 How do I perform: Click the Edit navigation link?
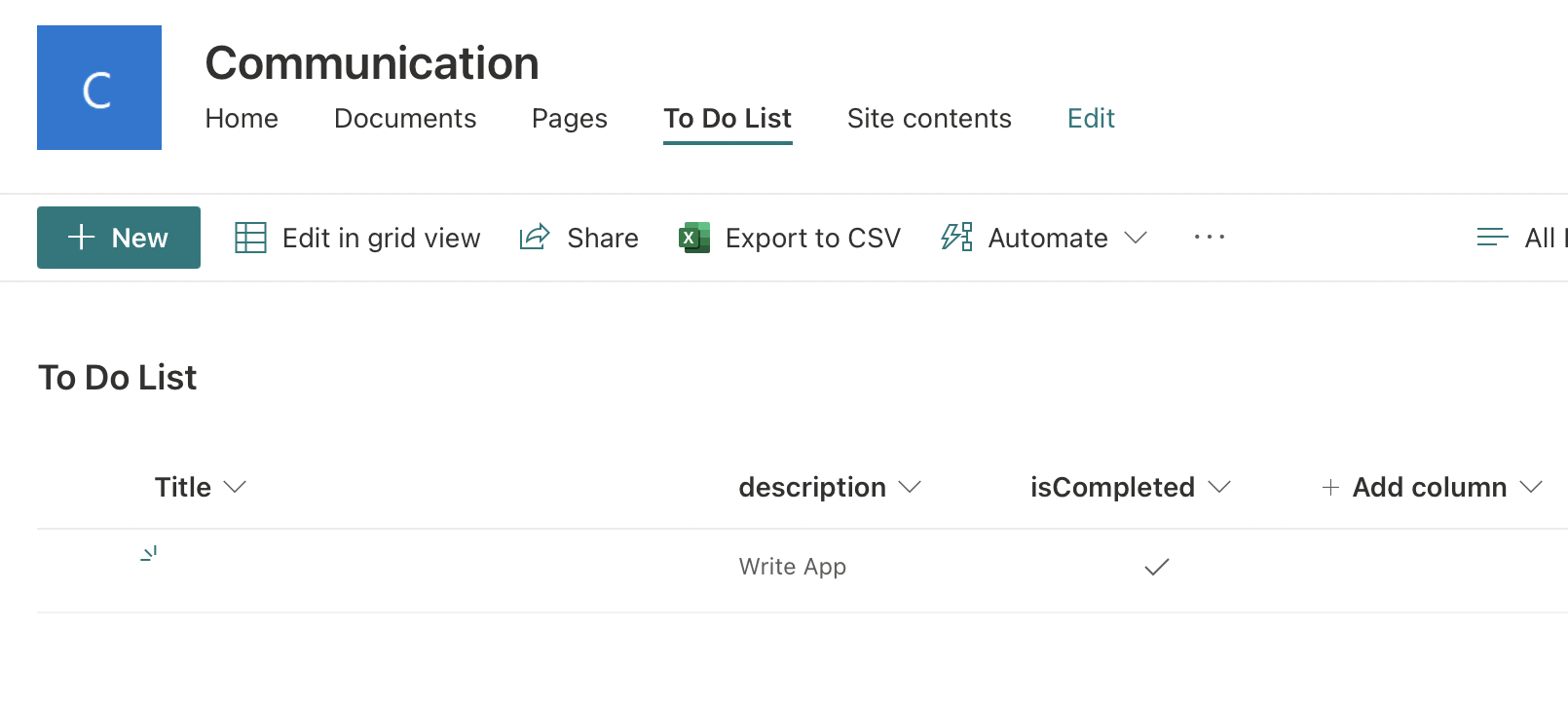[x=1091, y=119]
